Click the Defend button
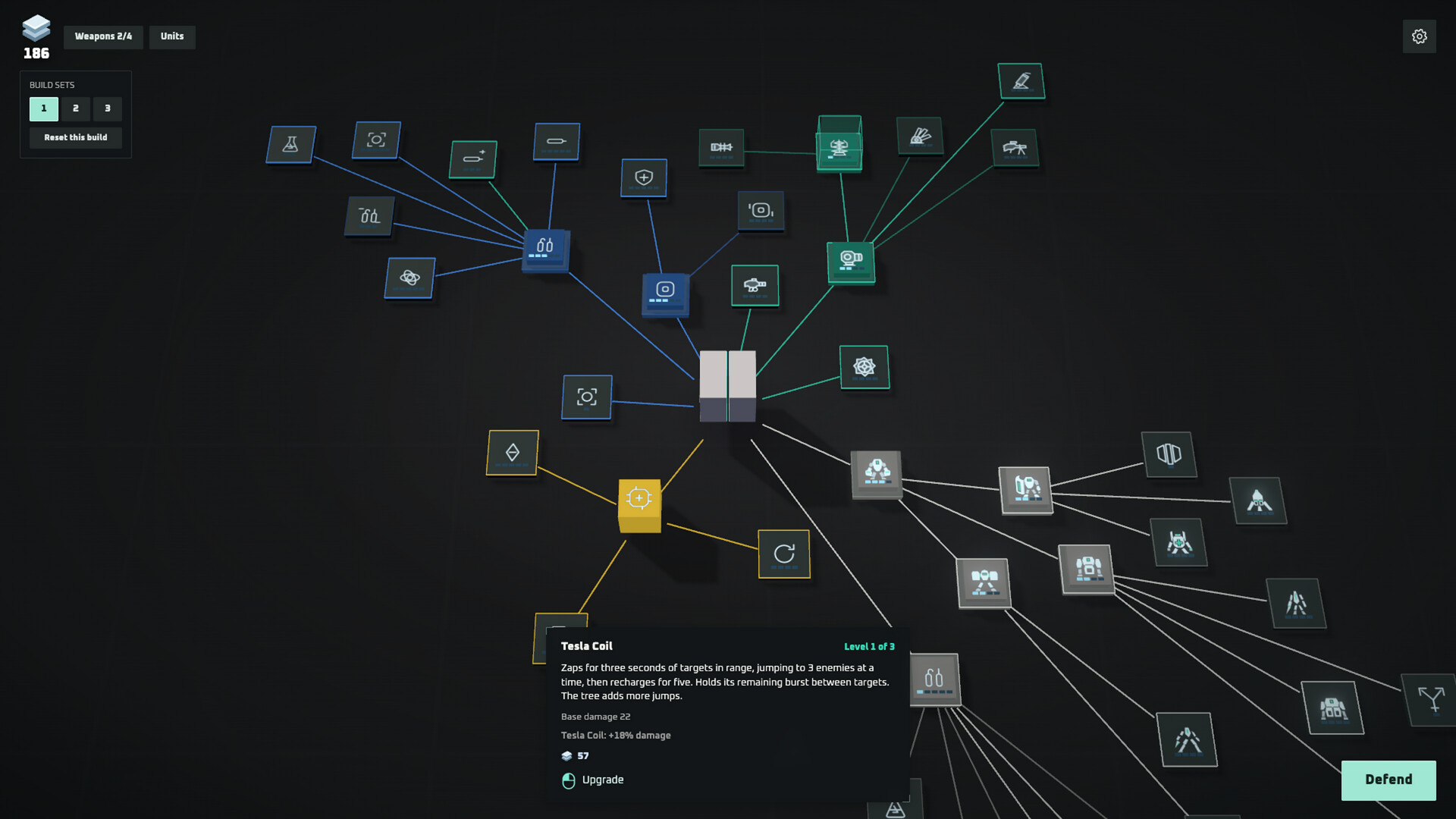This screenshot has width=1456, height=819. click(1389, 780)
